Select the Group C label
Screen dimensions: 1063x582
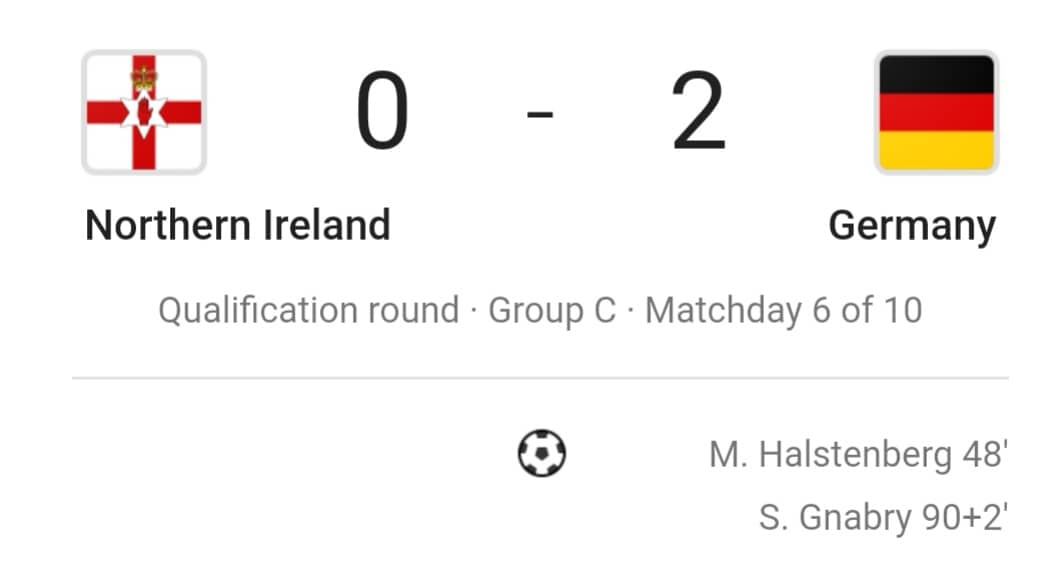click(x=552, y=311)
